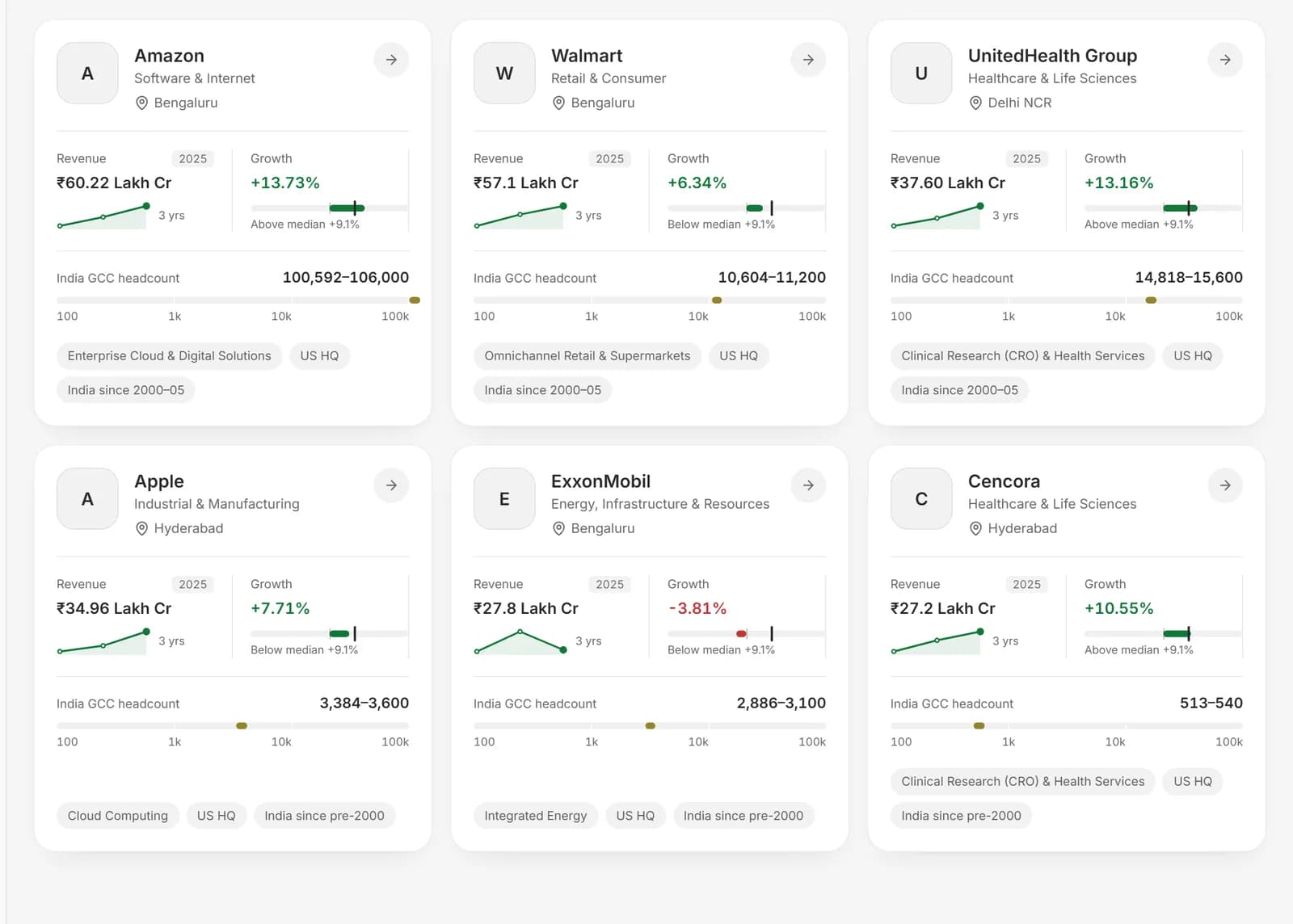1293x924 pixels.
Task: Click the Cencora company name
Action: (1004, 481)
